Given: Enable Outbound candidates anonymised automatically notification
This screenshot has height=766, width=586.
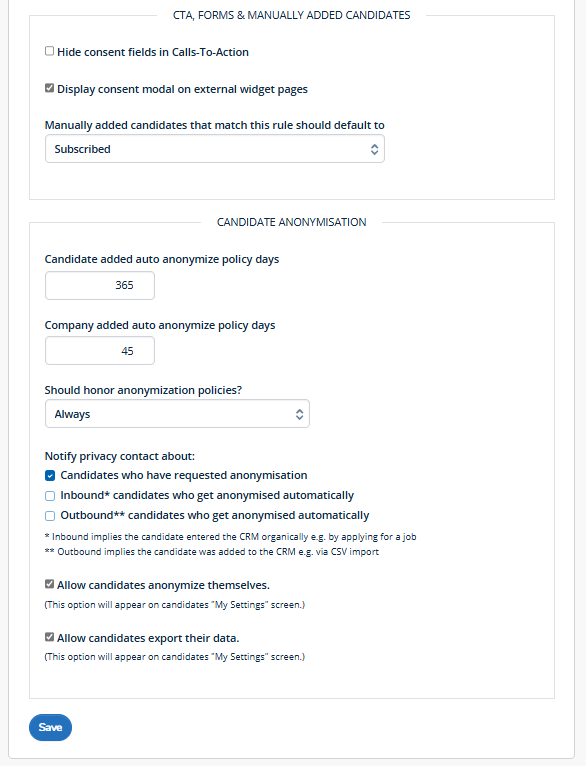Looking at the screenshot, I should 50,516.
